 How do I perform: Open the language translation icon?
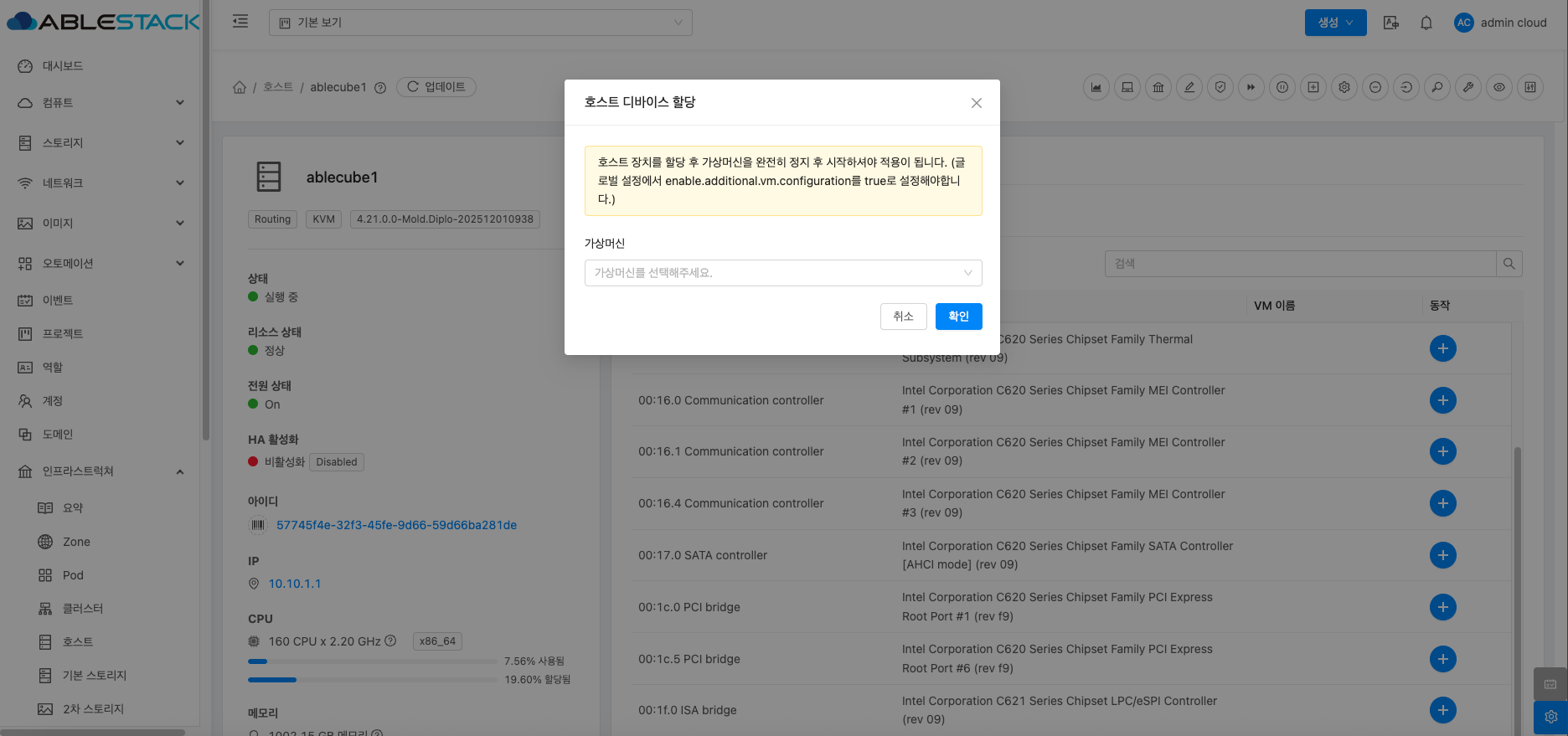(1391, 23)
